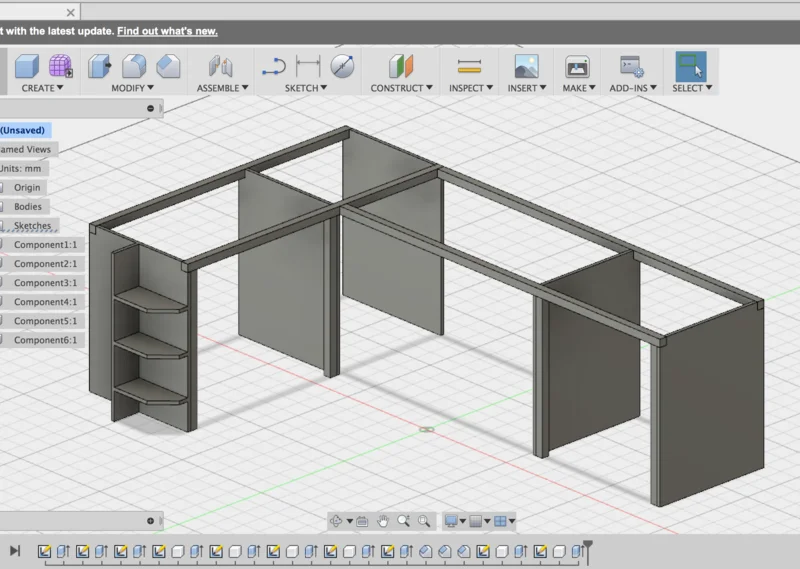Image resolution: width=800 pixels, height=569 pixels.
Task: Select Component1:1 in the browser
Action: point(45,244)
